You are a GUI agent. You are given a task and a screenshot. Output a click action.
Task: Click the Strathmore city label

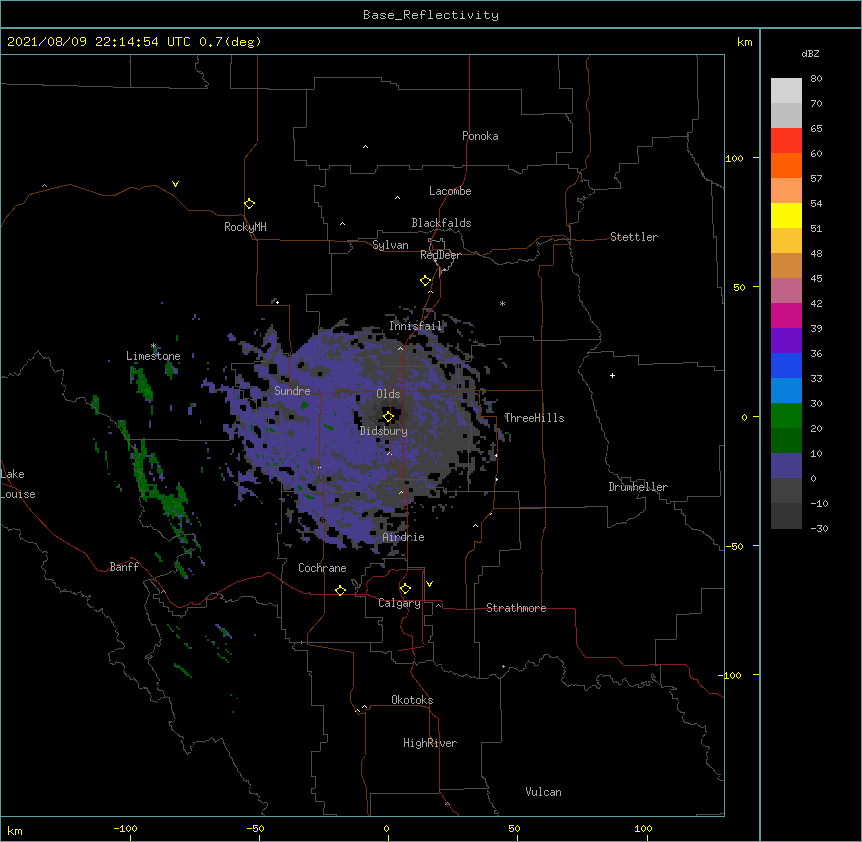516,608
